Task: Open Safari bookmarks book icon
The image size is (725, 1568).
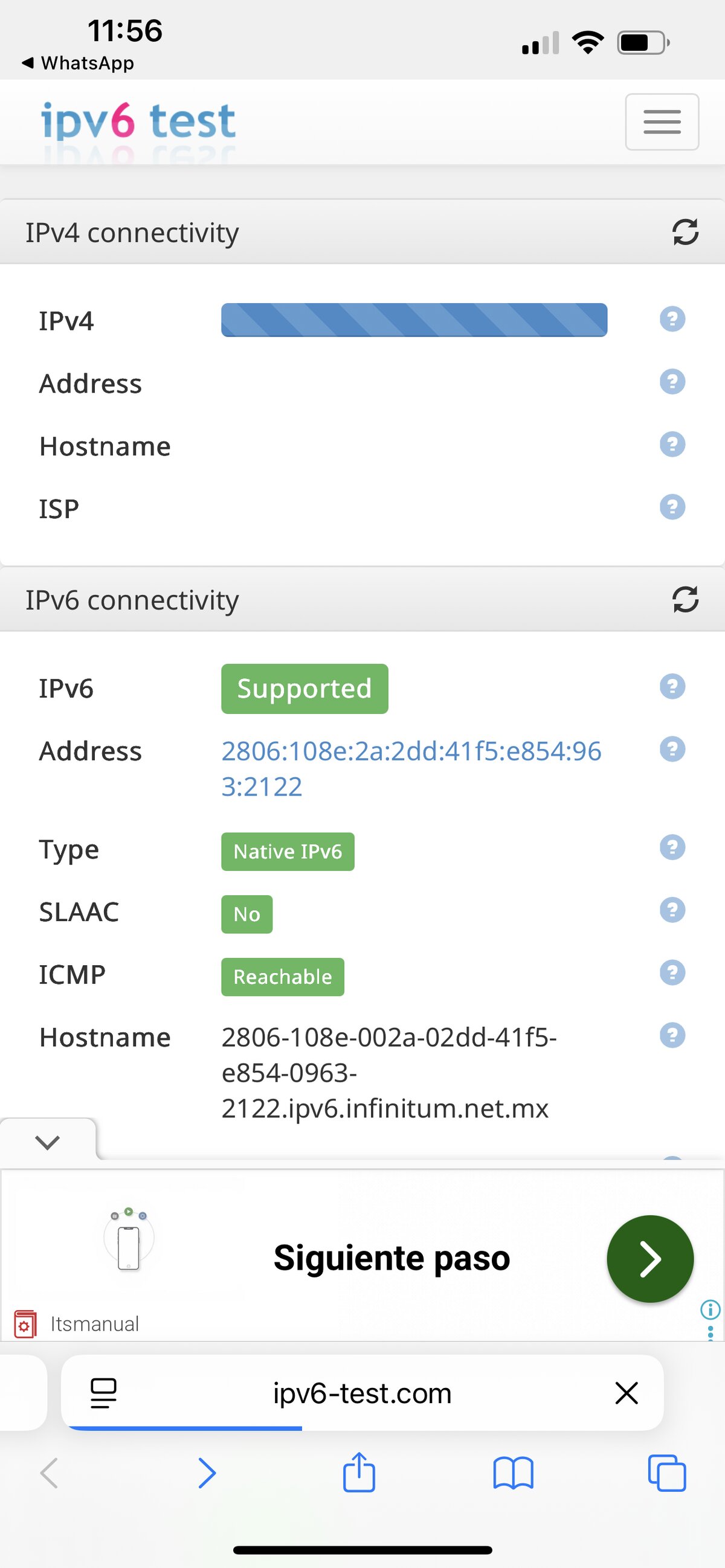Action: [513, 1473]
